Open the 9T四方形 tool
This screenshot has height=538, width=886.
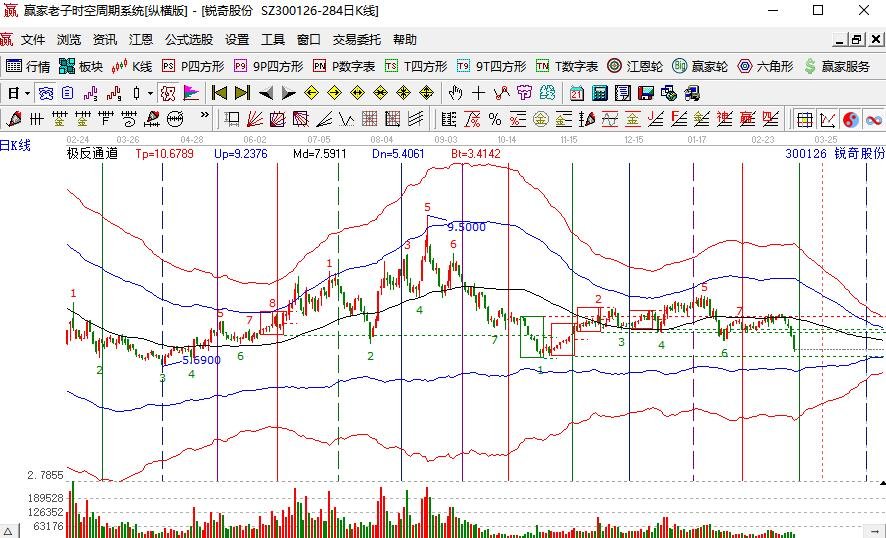(491, 67)
